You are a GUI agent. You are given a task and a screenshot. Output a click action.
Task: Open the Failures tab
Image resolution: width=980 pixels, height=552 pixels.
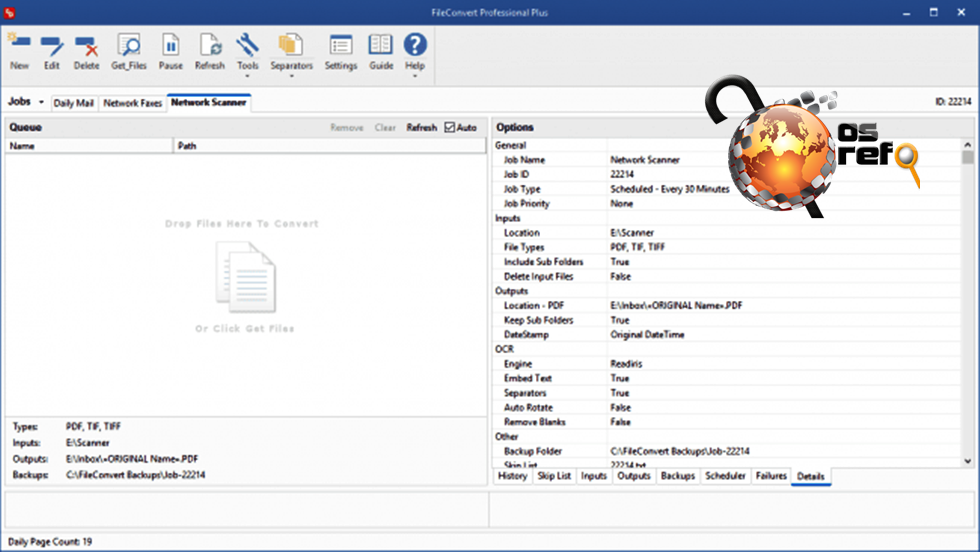point(771,476)
